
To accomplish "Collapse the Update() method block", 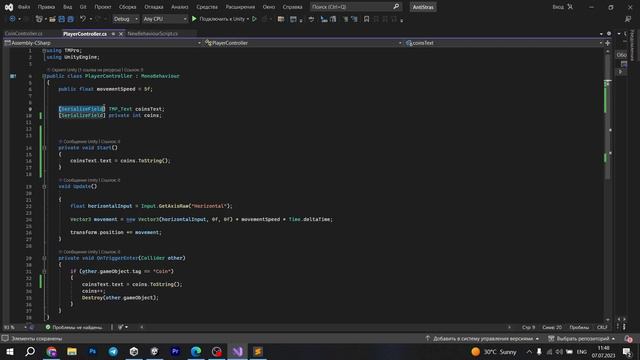I will tap(44, 187).
